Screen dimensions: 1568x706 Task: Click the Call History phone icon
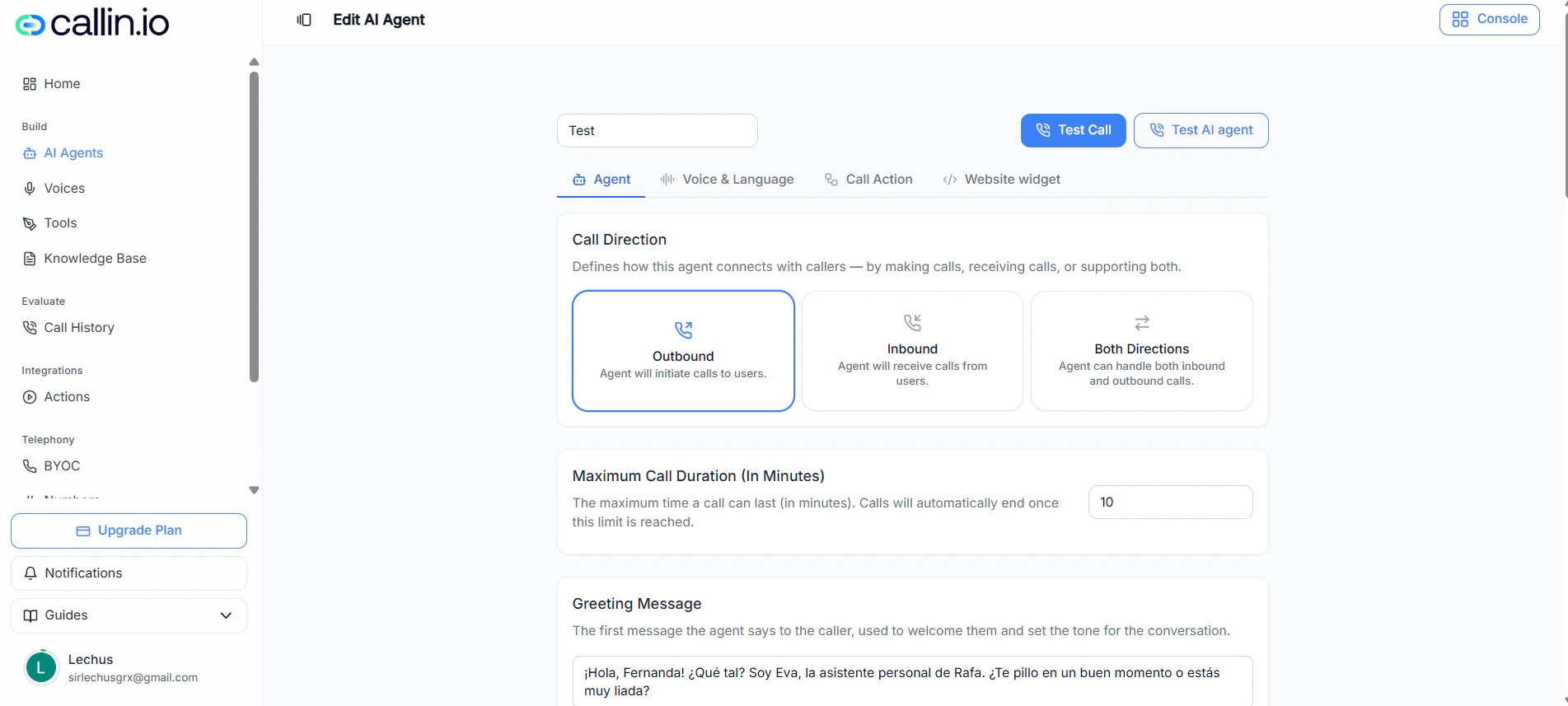click(x=30, y=328)
